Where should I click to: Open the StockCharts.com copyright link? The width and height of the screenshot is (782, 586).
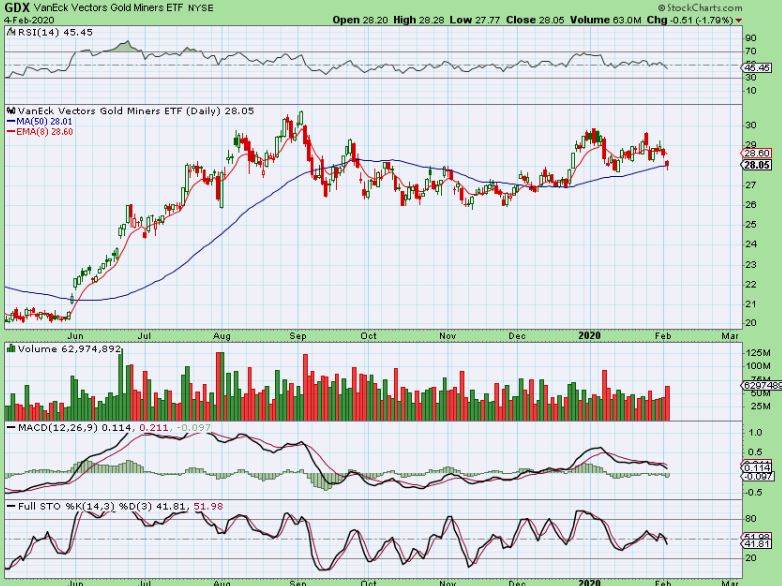700,8
